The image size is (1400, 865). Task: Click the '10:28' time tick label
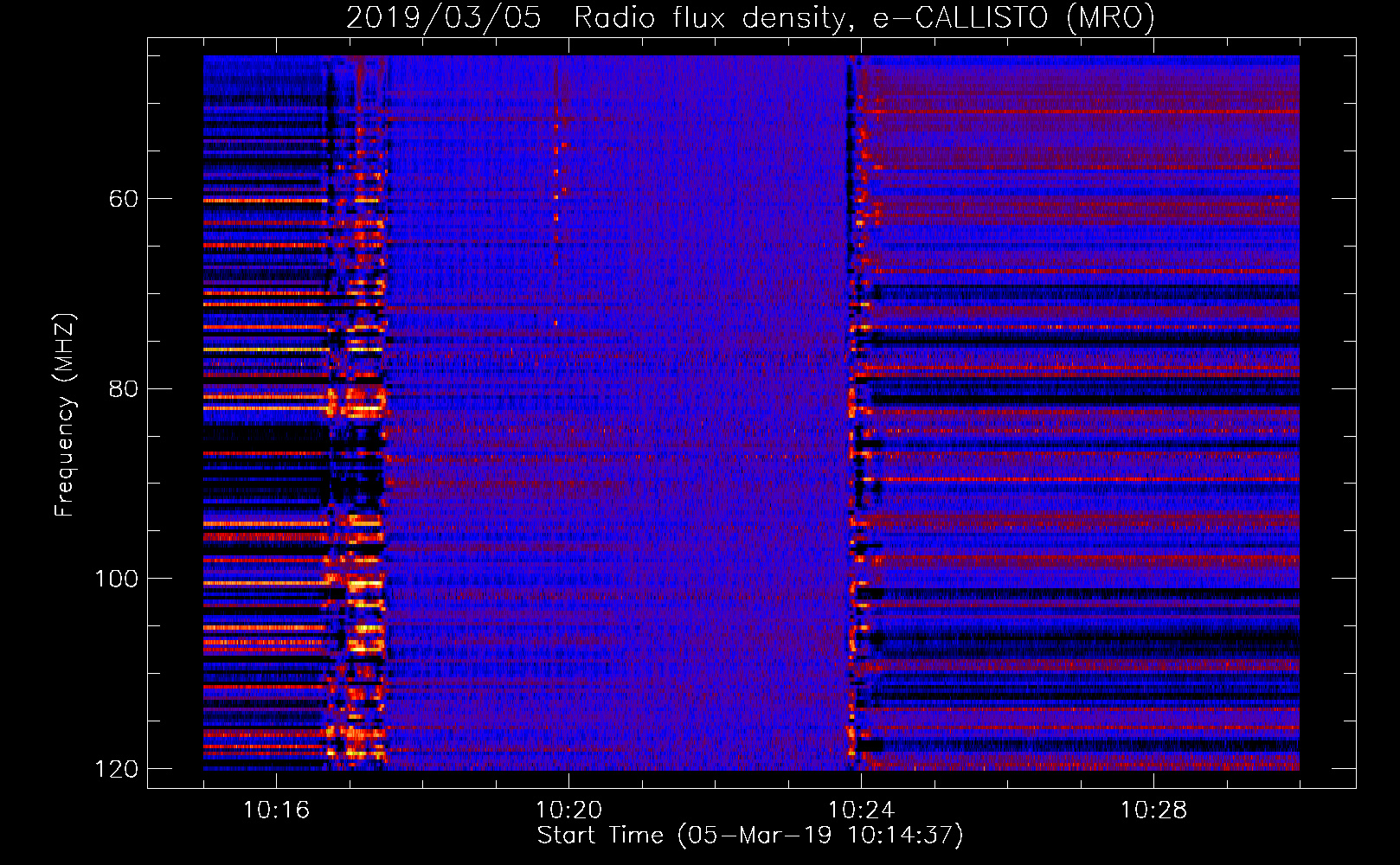point(1153,810)
